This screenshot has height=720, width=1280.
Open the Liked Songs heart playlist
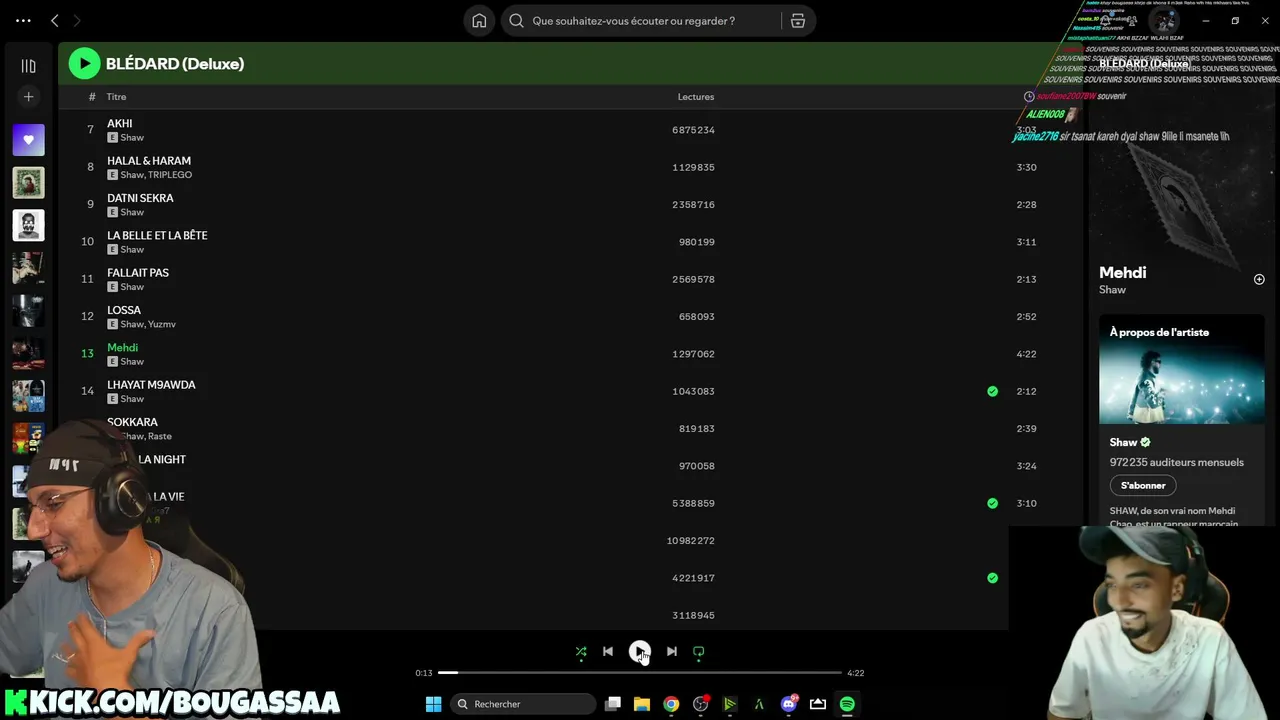pos(28,140)
